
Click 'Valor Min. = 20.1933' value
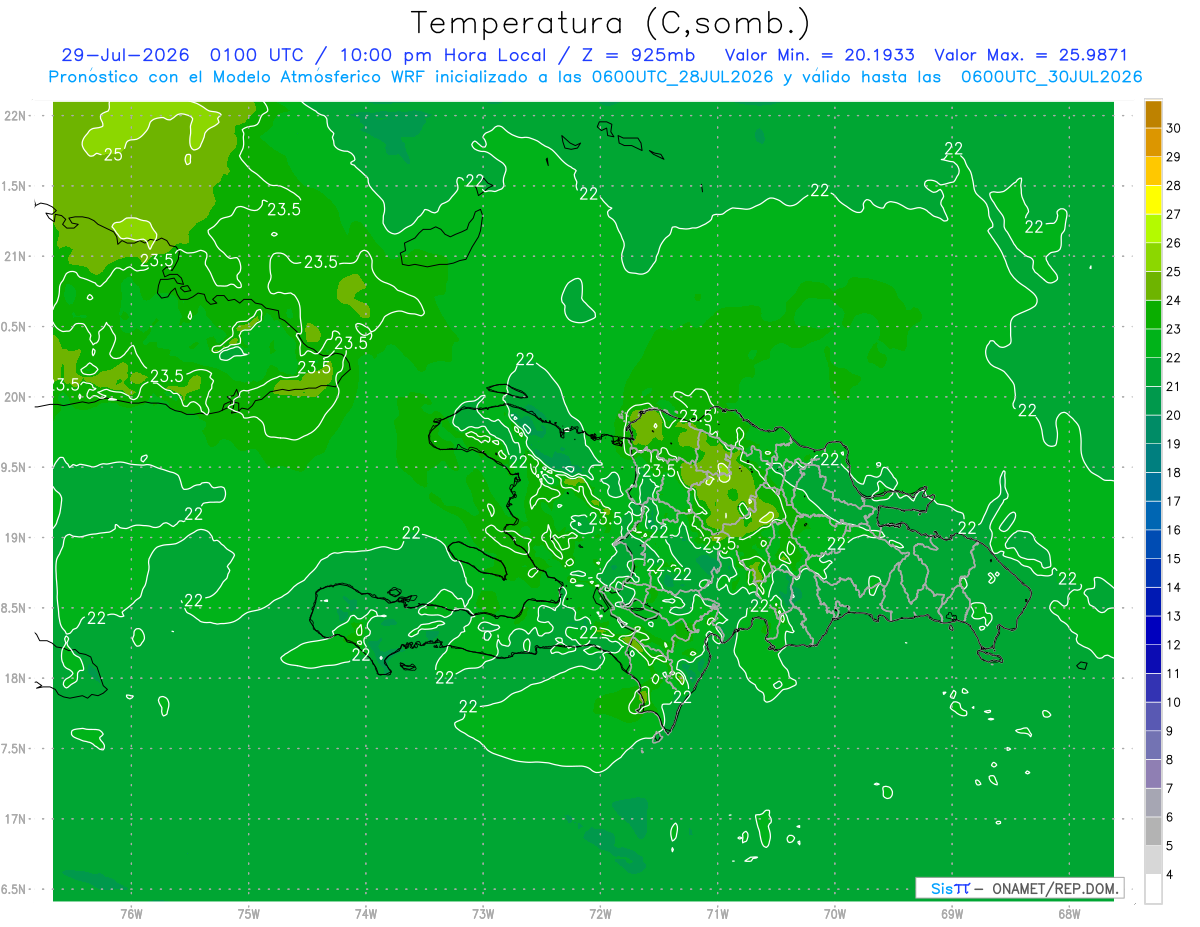pos(819,55)
